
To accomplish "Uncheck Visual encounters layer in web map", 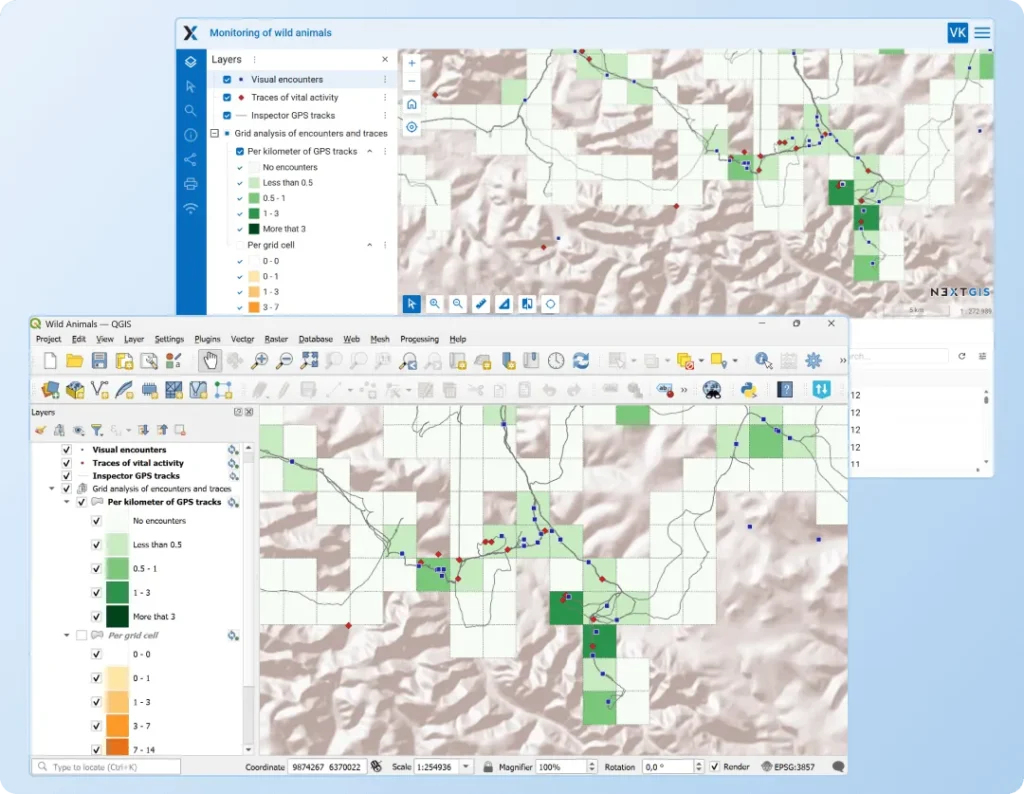I will click(x=227, y=79).
